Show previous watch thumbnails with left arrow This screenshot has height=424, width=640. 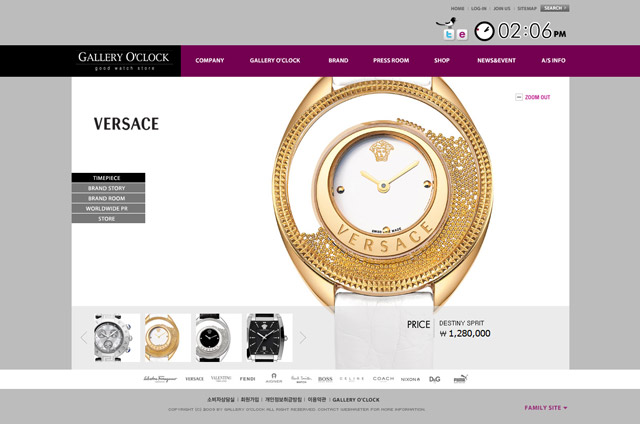84,337
